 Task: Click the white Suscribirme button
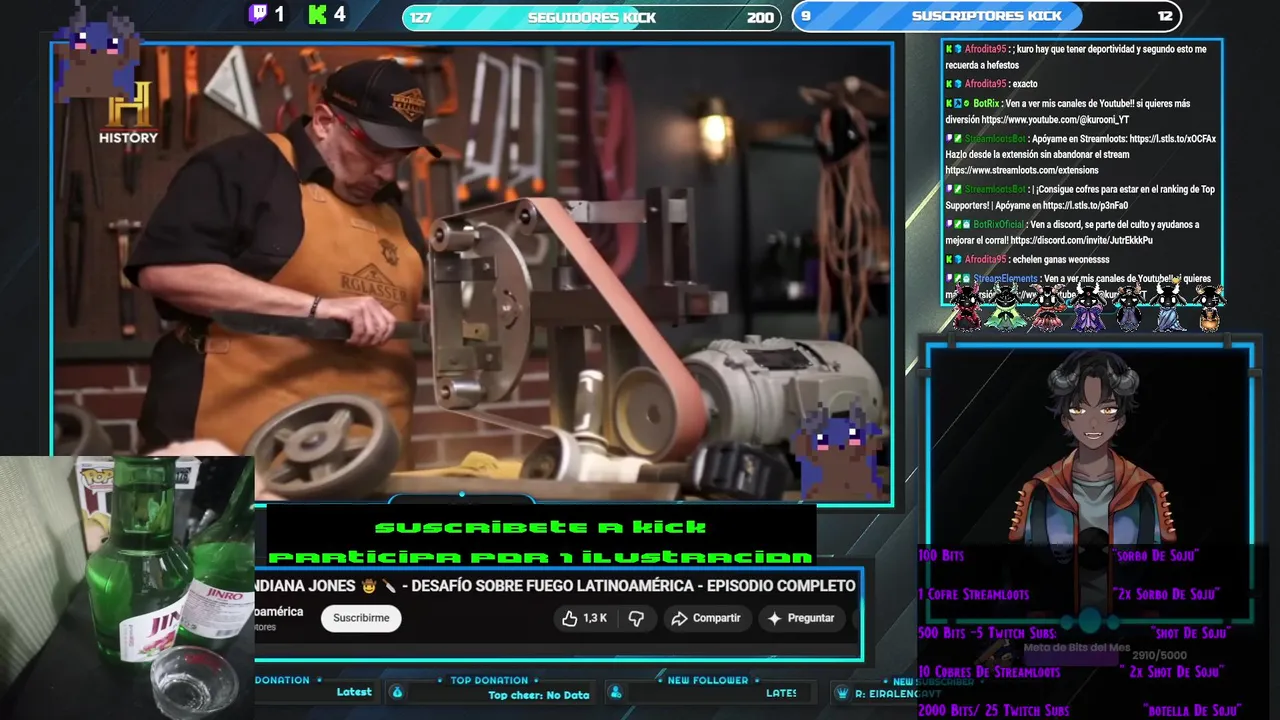pos(361,618)
